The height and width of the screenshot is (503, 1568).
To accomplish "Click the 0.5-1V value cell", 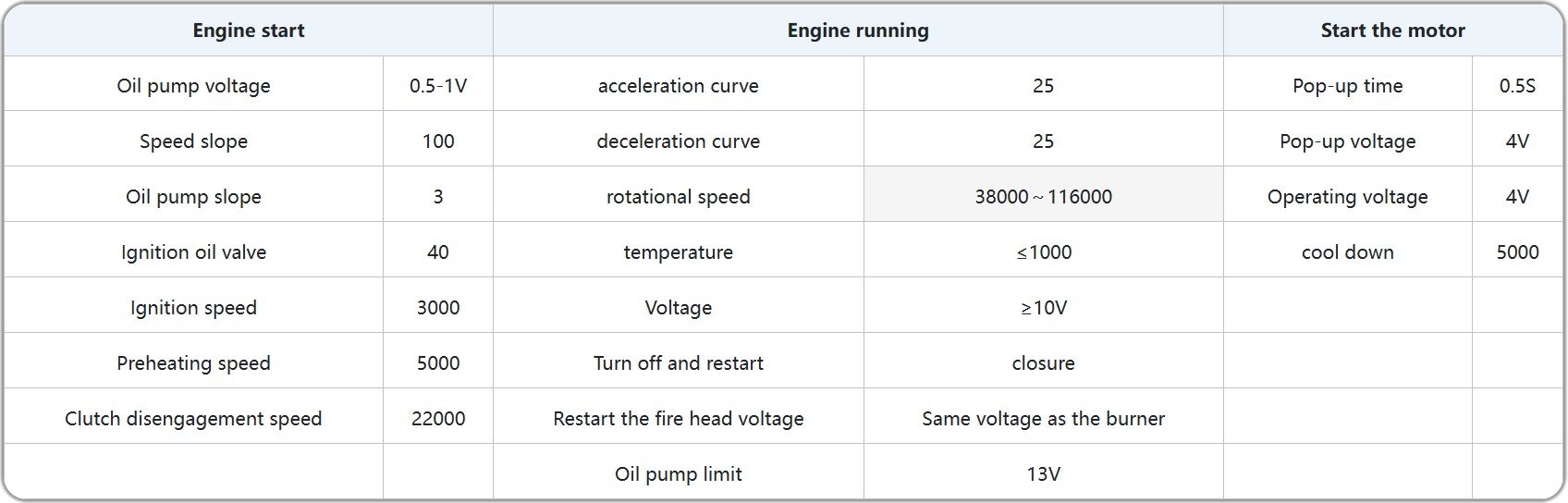I will pos(437,86).
